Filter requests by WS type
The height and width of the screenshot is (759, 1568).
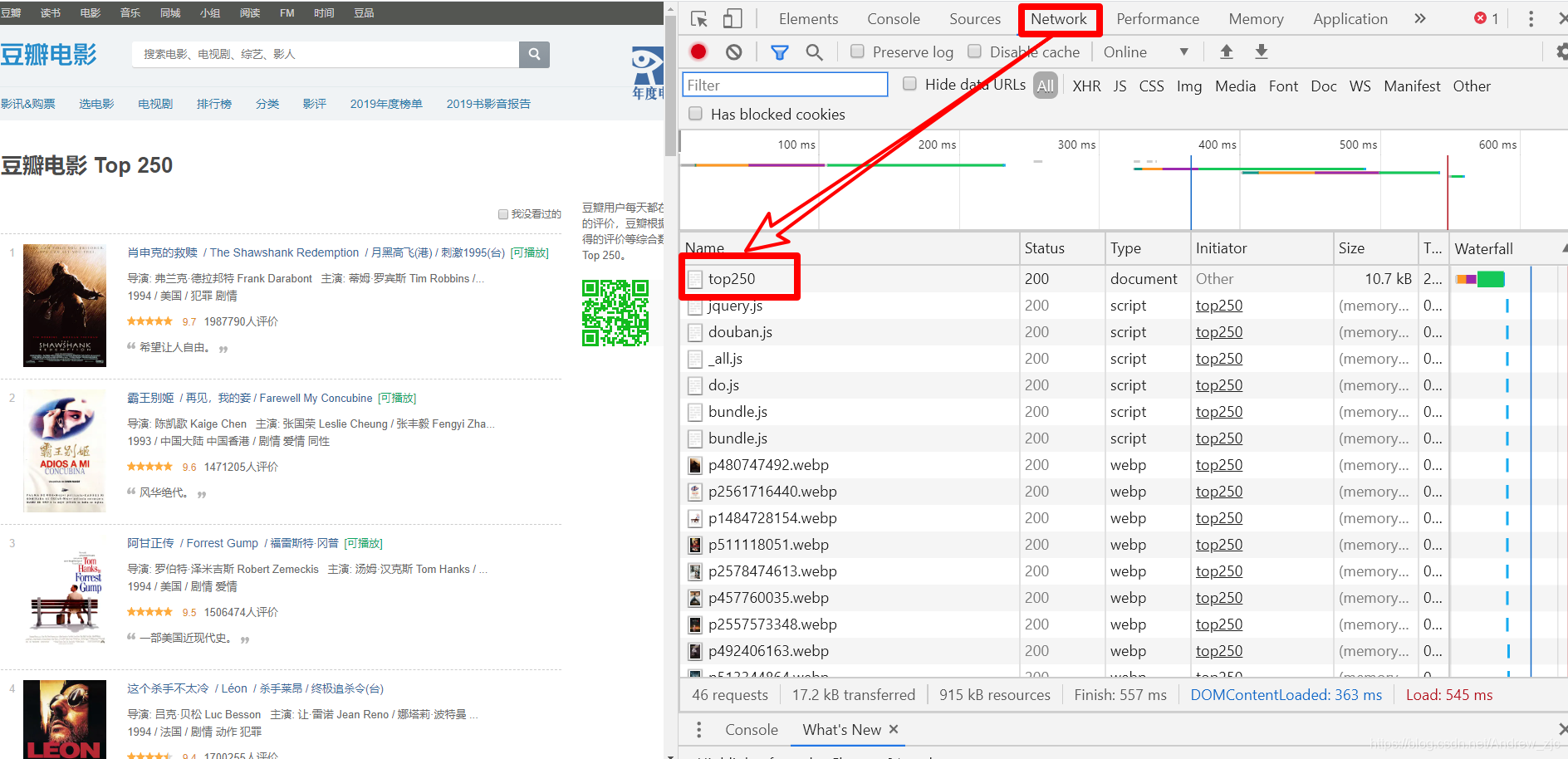[1360, 86]
